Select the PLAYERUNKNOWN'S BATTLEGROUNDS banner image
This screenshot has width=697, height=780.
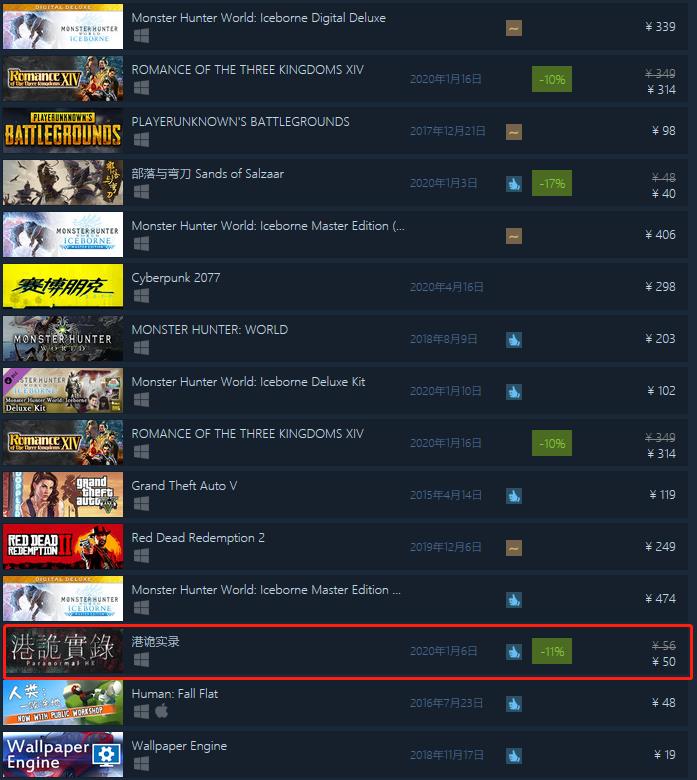tap(63, 130)
